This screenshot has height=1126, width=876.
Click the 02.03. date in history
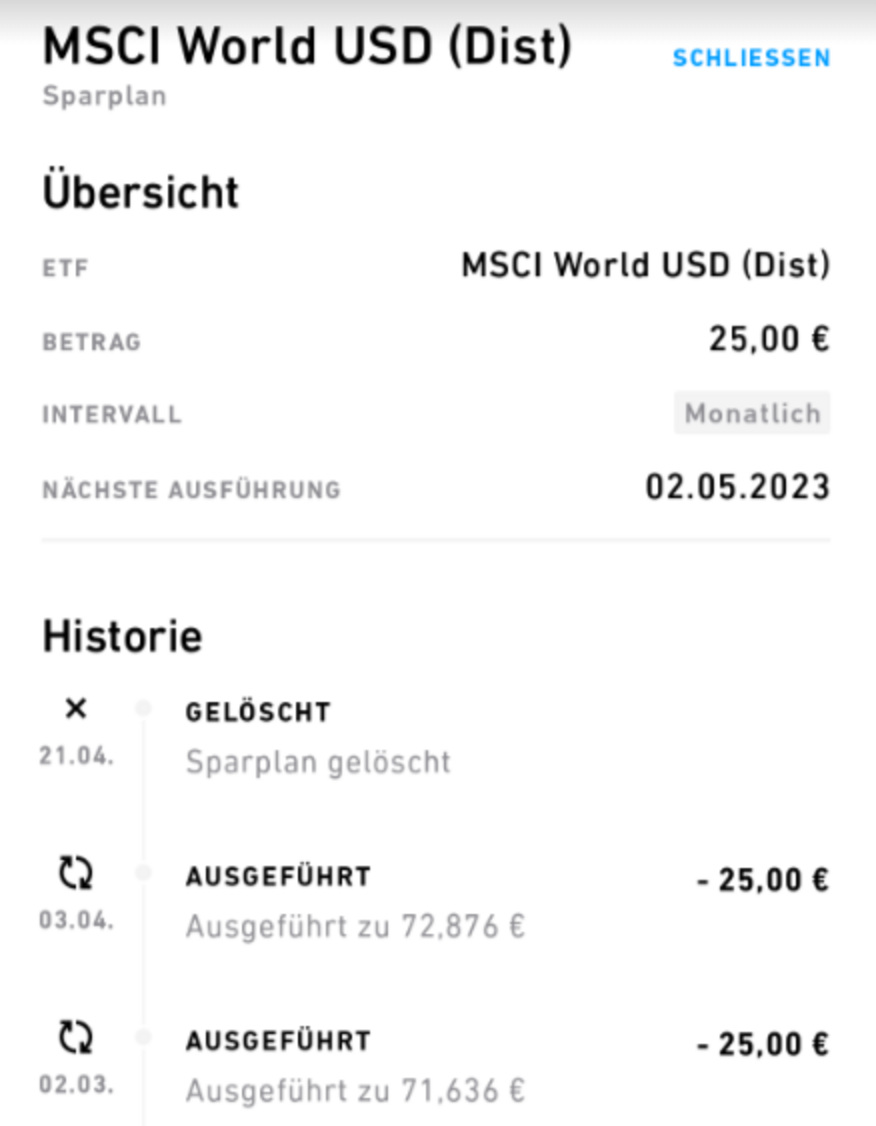click(x=76, y=1084)
